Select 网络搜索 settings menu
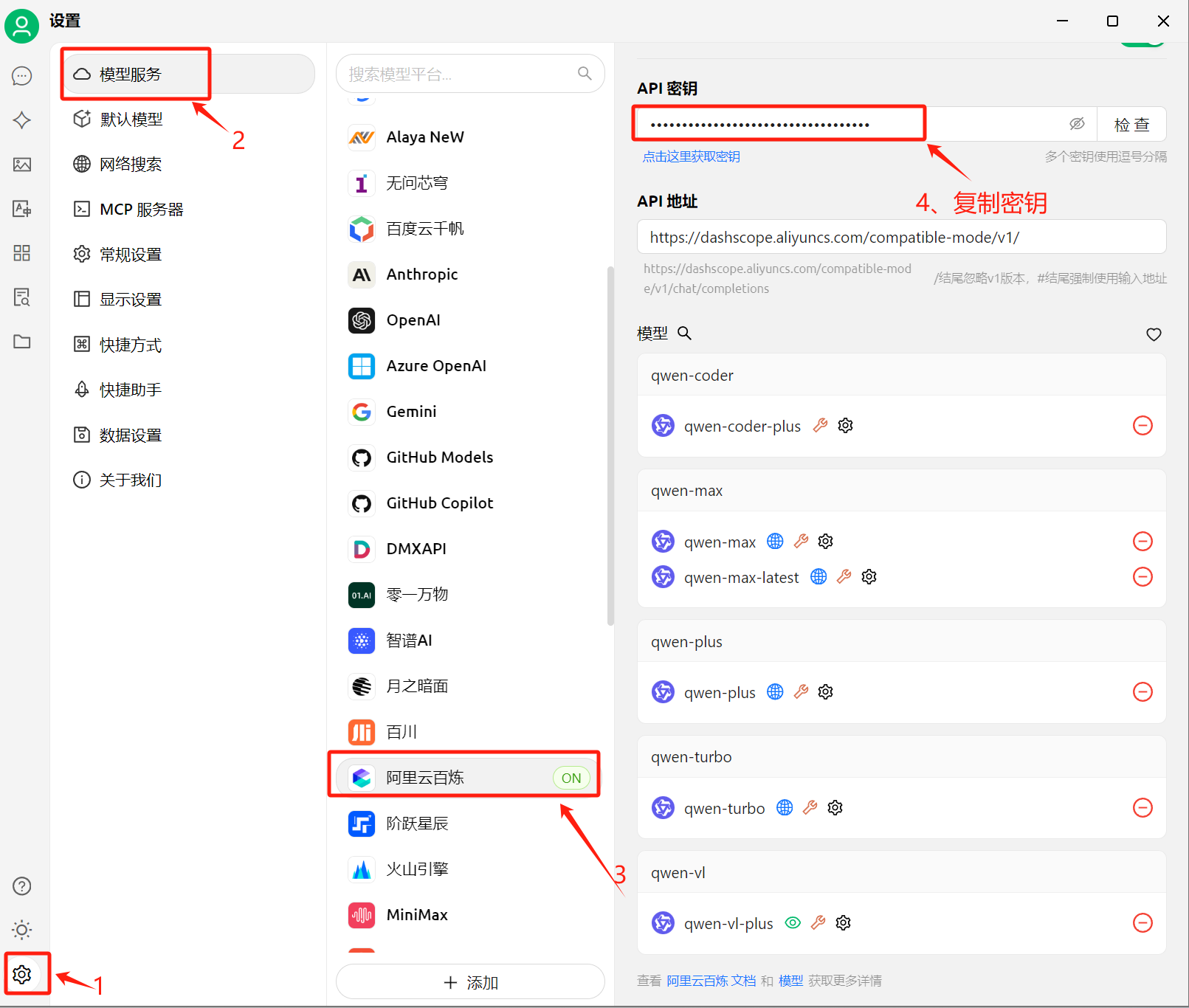Viewport: 1189px width, 1008px height. click(x=189, y=165)
